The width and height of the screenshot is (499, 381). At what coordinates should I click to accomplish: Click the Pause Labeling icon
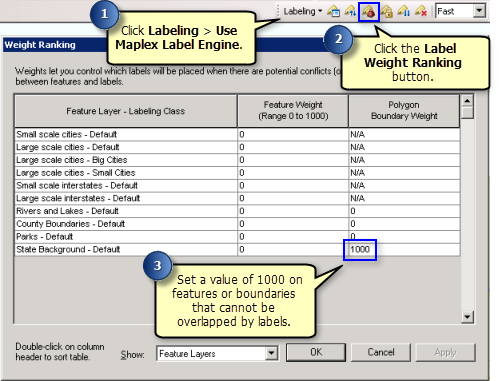(404, 12)
